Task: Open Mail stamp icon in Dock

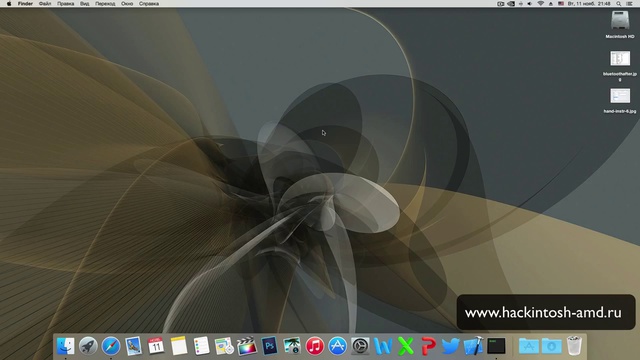Action: (133, 346)
